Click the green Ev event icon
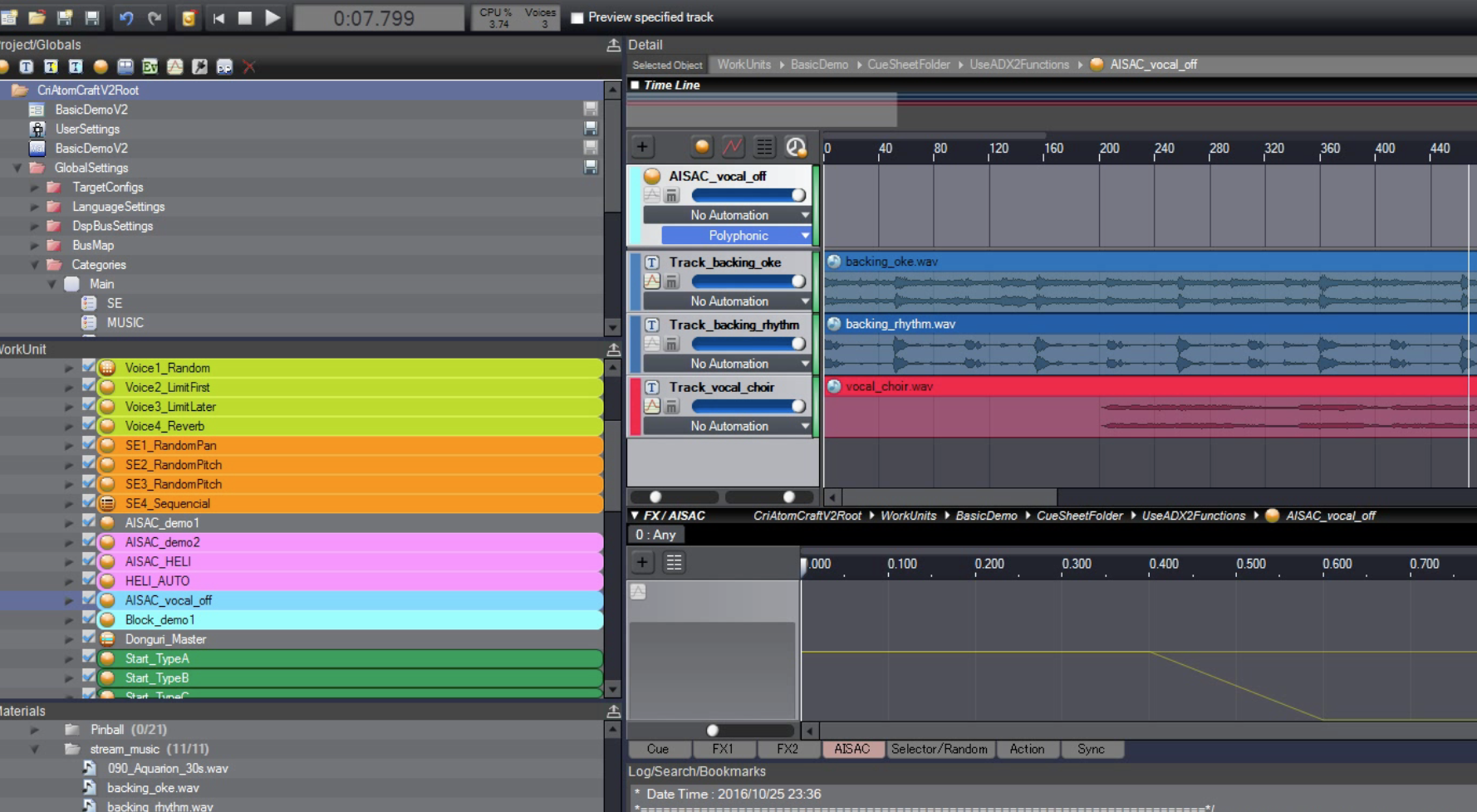This screenshot has width=1477, height=812. pyautogui.click(x=150, y=67)
